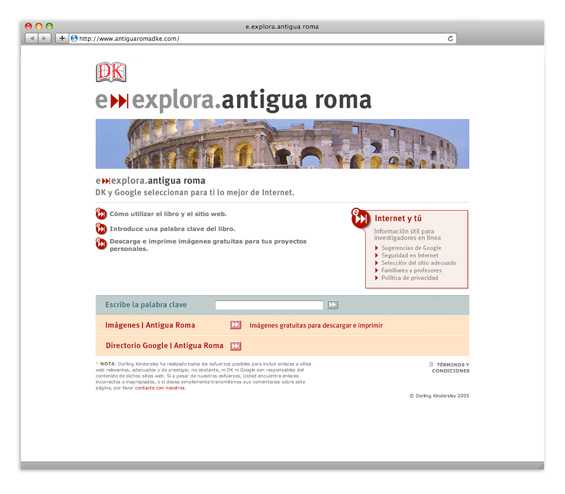Click 'contacte con nosotros' link
This screenshot has width=565, height=494.
tap(160, 388)
